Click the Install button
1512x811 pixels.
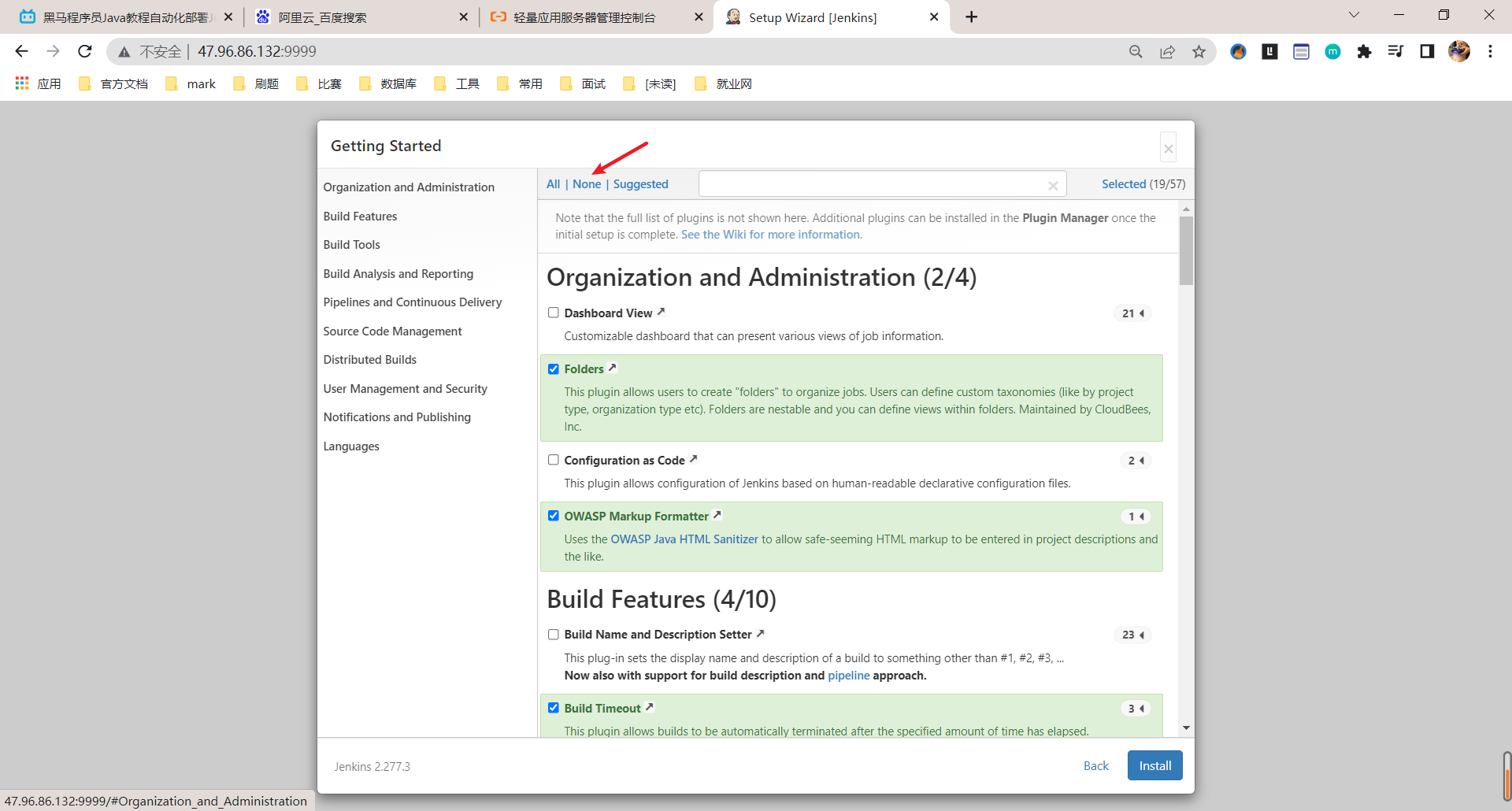1154,765
